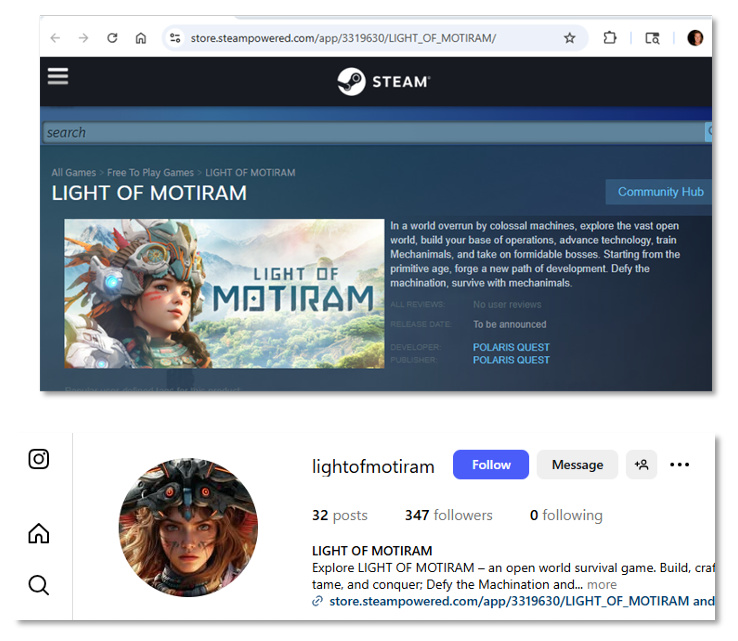Click the Instagram logo icon
The image size is (738, 641).
pyautogui.click(x=39, y=459)
